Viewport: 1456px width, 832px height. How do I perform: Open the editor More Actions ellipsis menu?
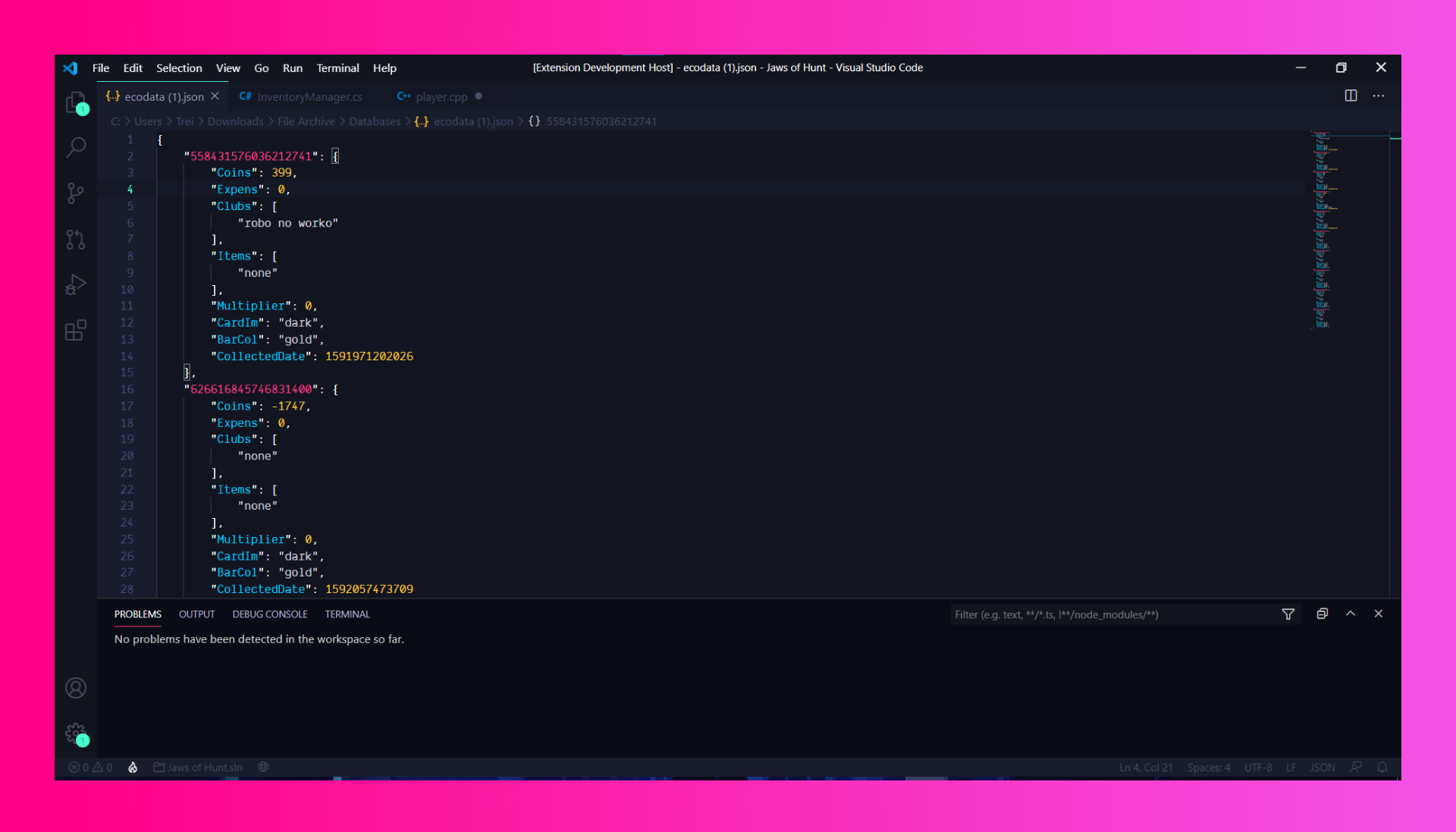click(x=1379, y=96)
